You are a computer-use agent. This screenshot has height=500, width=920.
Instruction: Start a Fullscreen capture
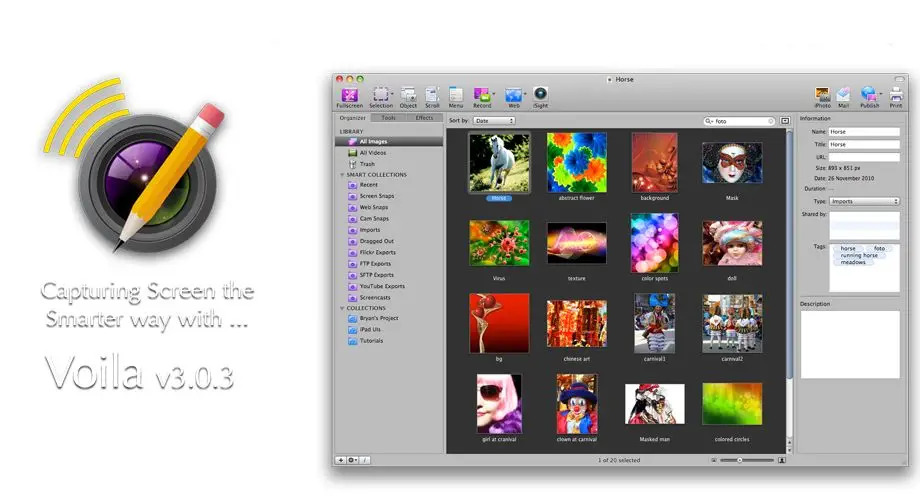pyautogui.click(x=350, y=97)
